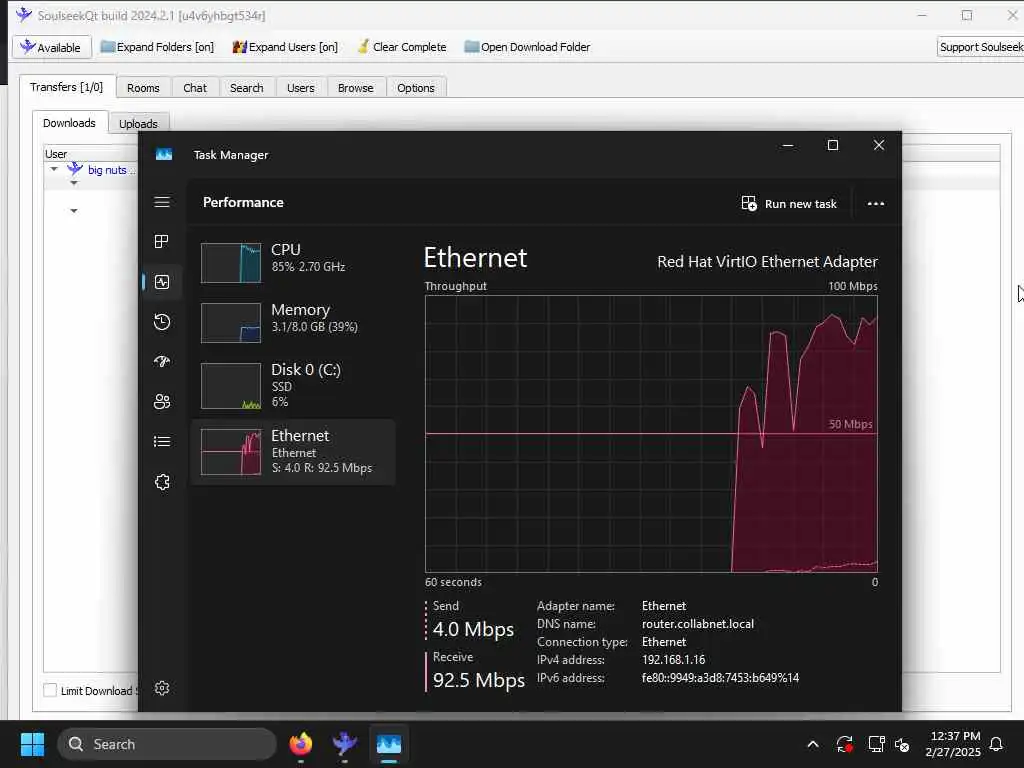Select Uploads sub-tab
1024x768 pixels.
(138, 123)
